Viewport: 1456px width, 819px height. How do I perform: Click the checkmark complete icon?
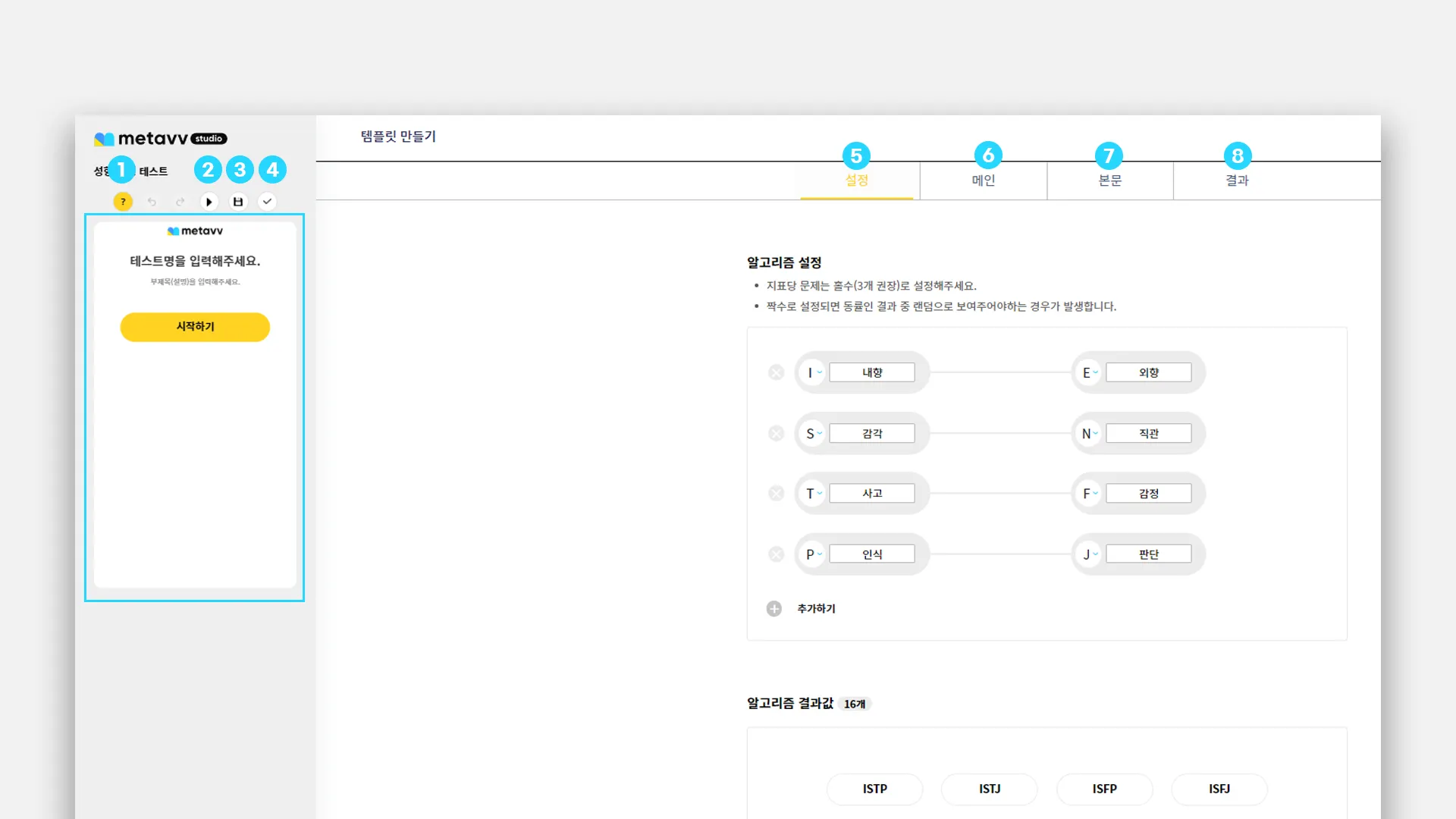click(x=267, y=202)
